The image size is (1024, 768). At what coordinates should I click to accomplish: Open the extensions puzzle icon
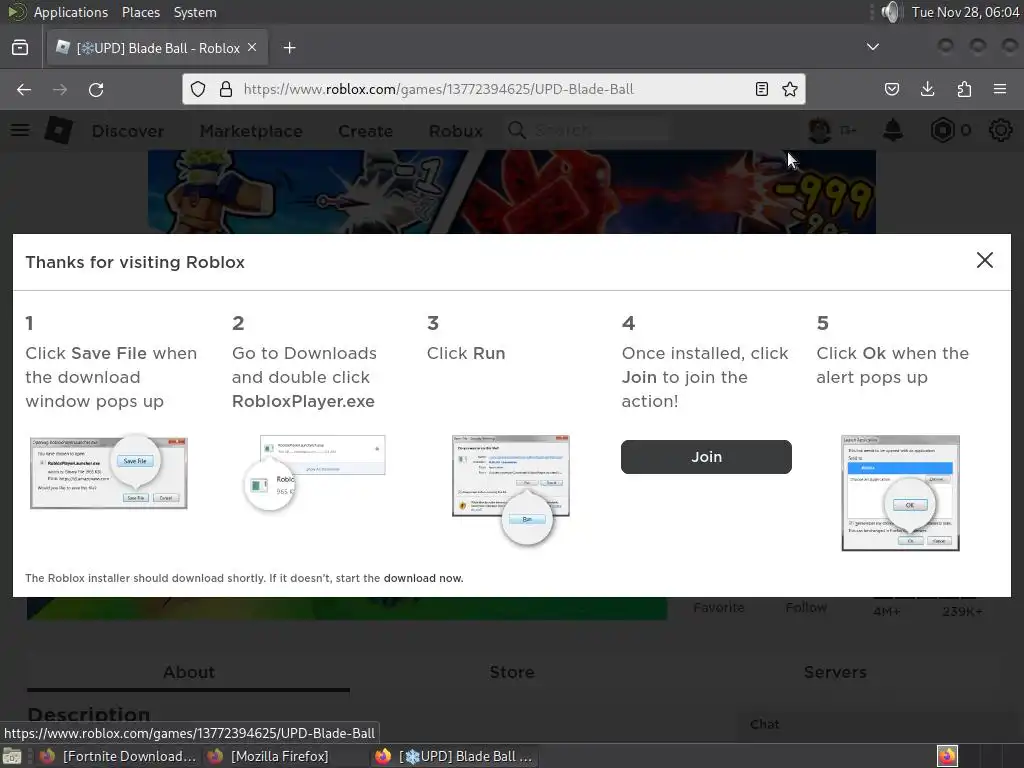964,89
